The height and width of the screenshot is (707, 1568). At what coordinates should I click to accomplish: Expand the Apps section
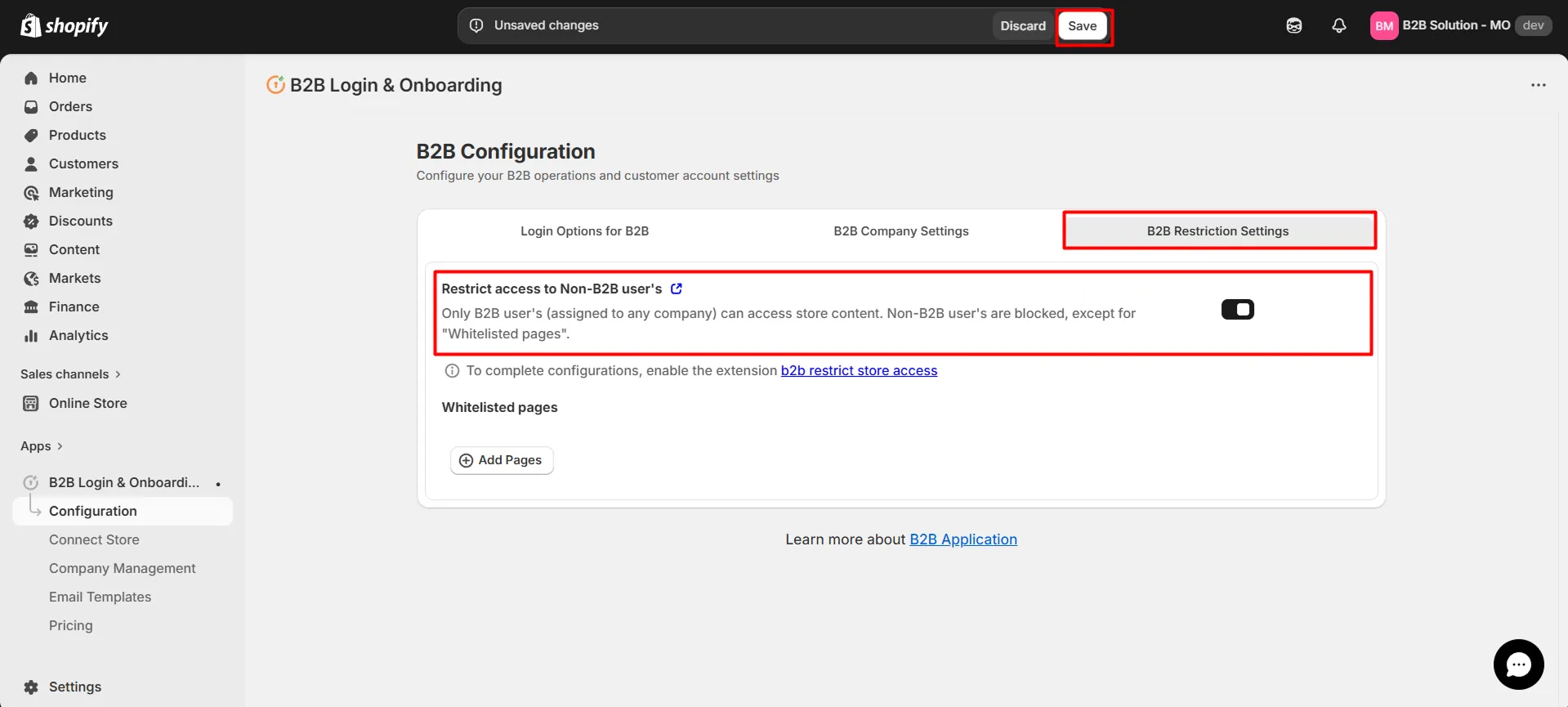(x=42, y=445)
